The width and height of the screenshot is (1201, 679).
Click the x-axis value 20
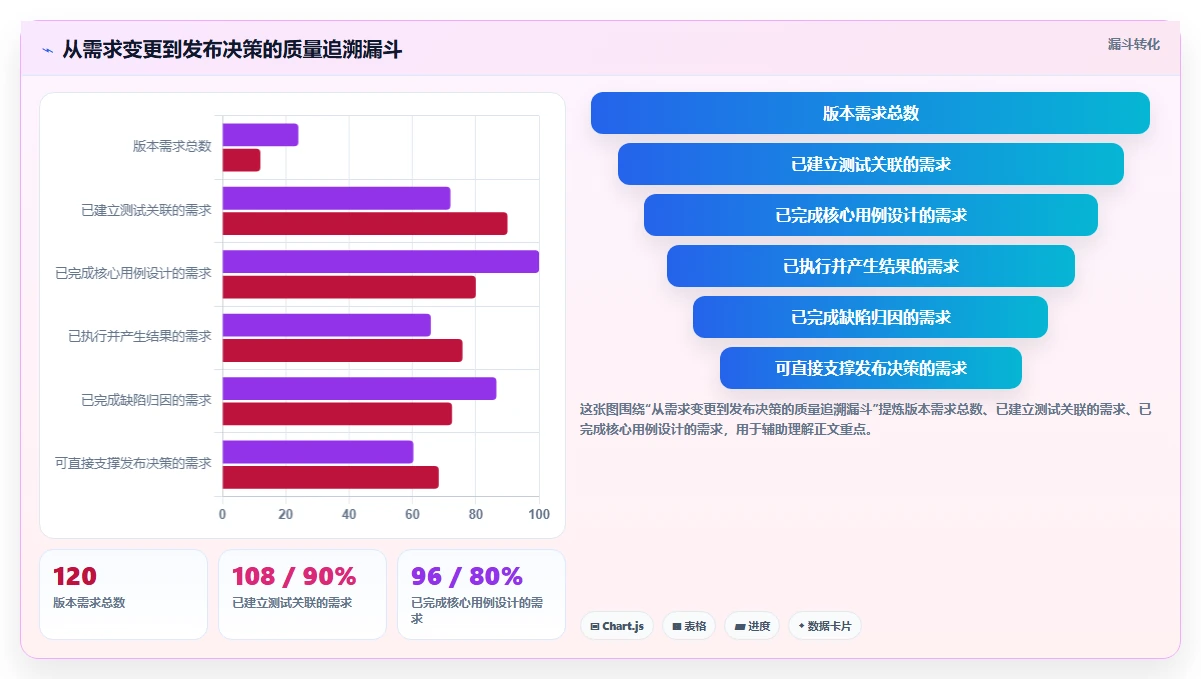coord(285,515)
